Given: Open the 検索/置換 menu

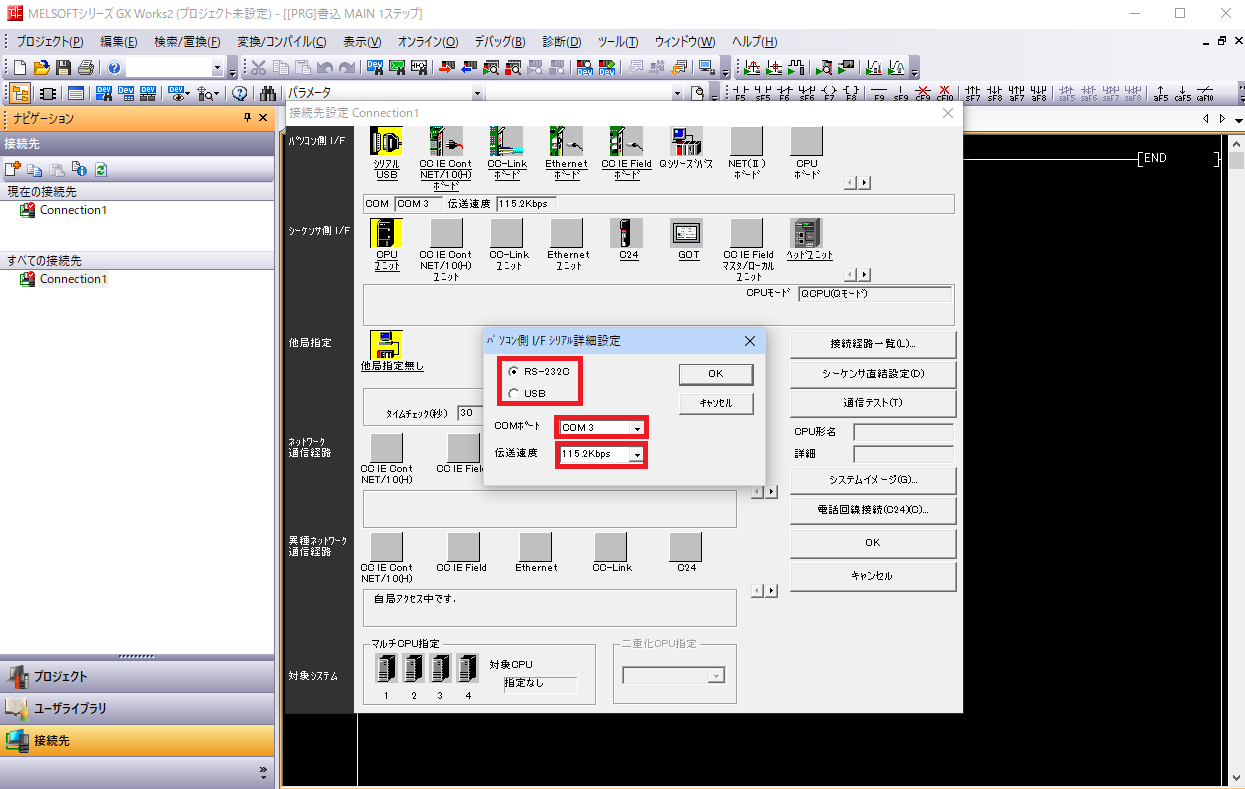Looking at the screenshot, I should [x=187, y=42].
